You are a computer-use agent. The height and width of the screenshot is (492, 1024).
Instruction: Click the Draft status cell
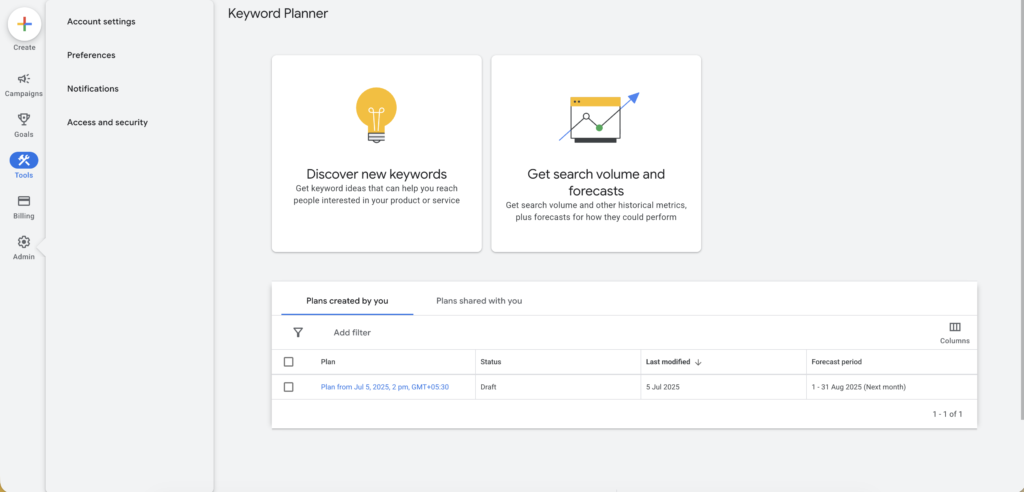(x=488, y=387)
